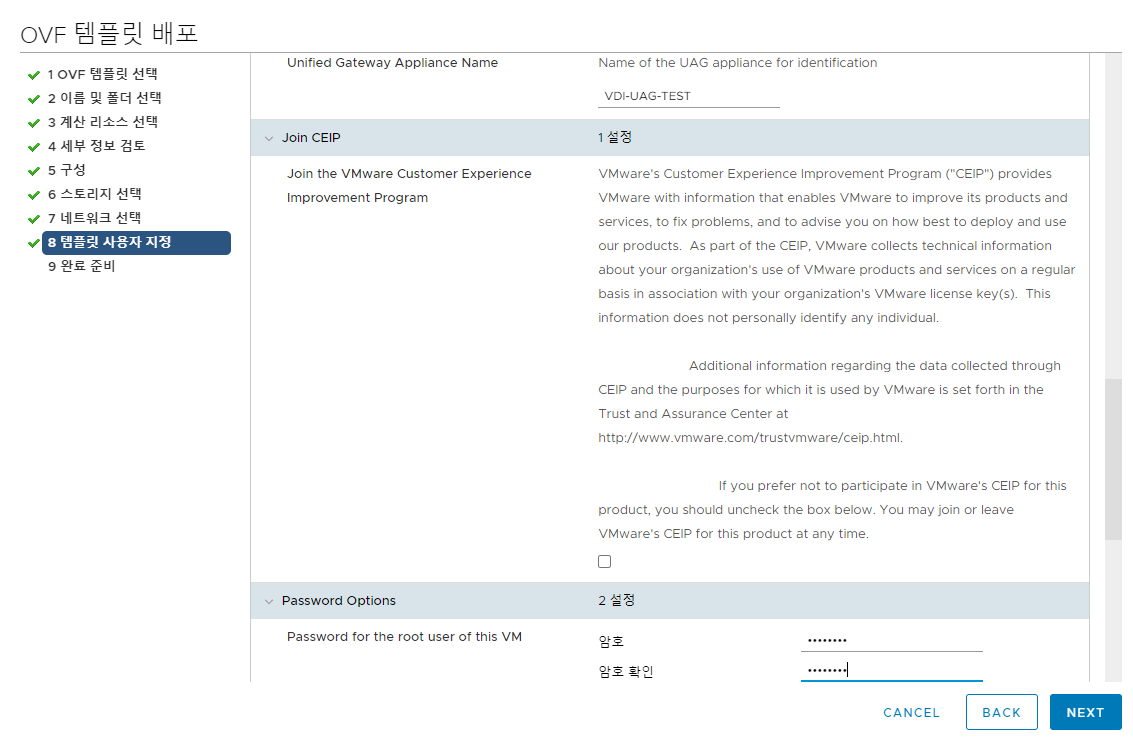The height and width of the screenshot is (749, 1133).
Task: Select step 8 템플릿 사용자 지정
Action: pyautogui.click(x=137, y=243)
